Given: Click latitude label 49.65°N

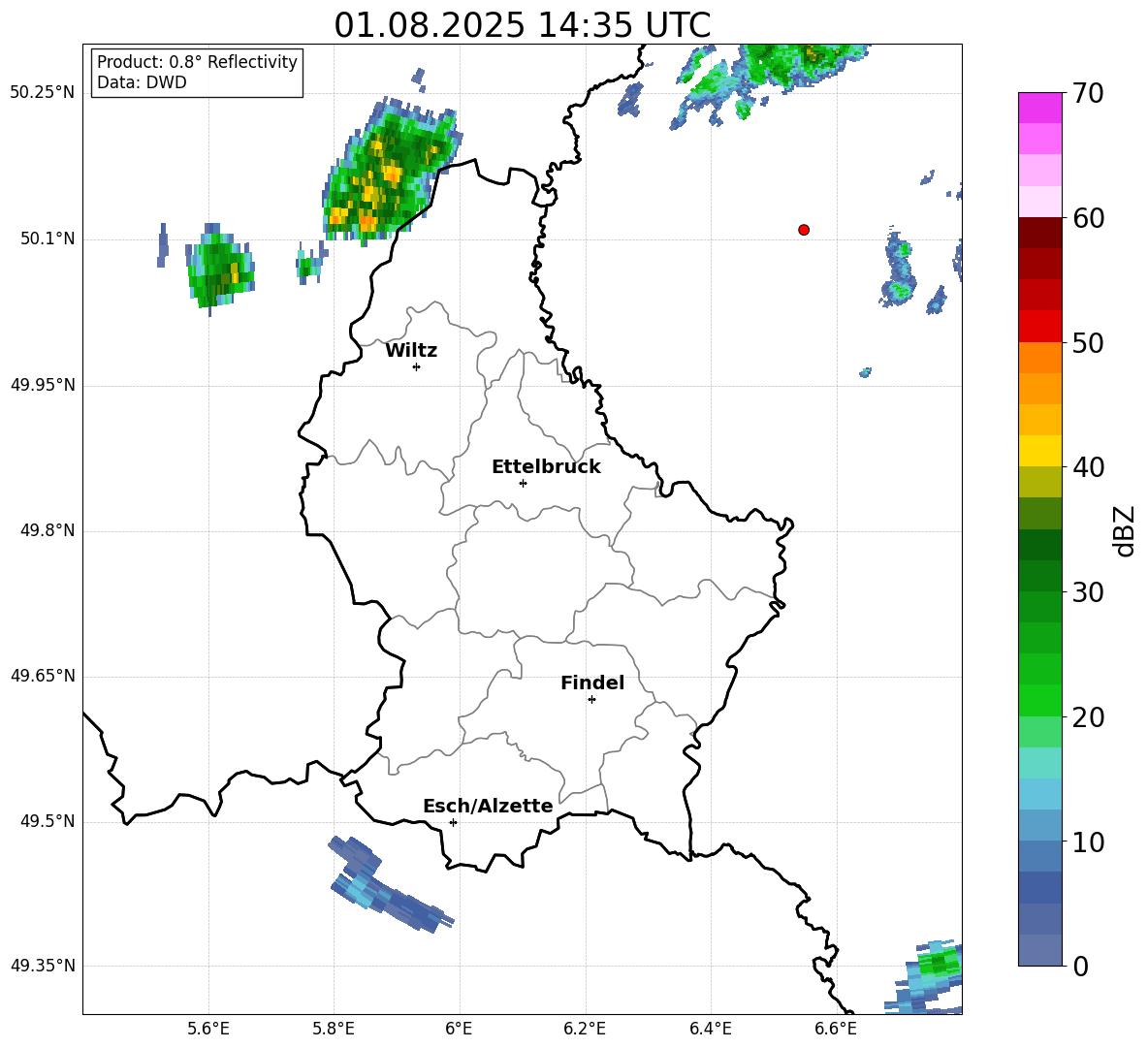Looking at the screenshot, I should [x=43, y=676].
